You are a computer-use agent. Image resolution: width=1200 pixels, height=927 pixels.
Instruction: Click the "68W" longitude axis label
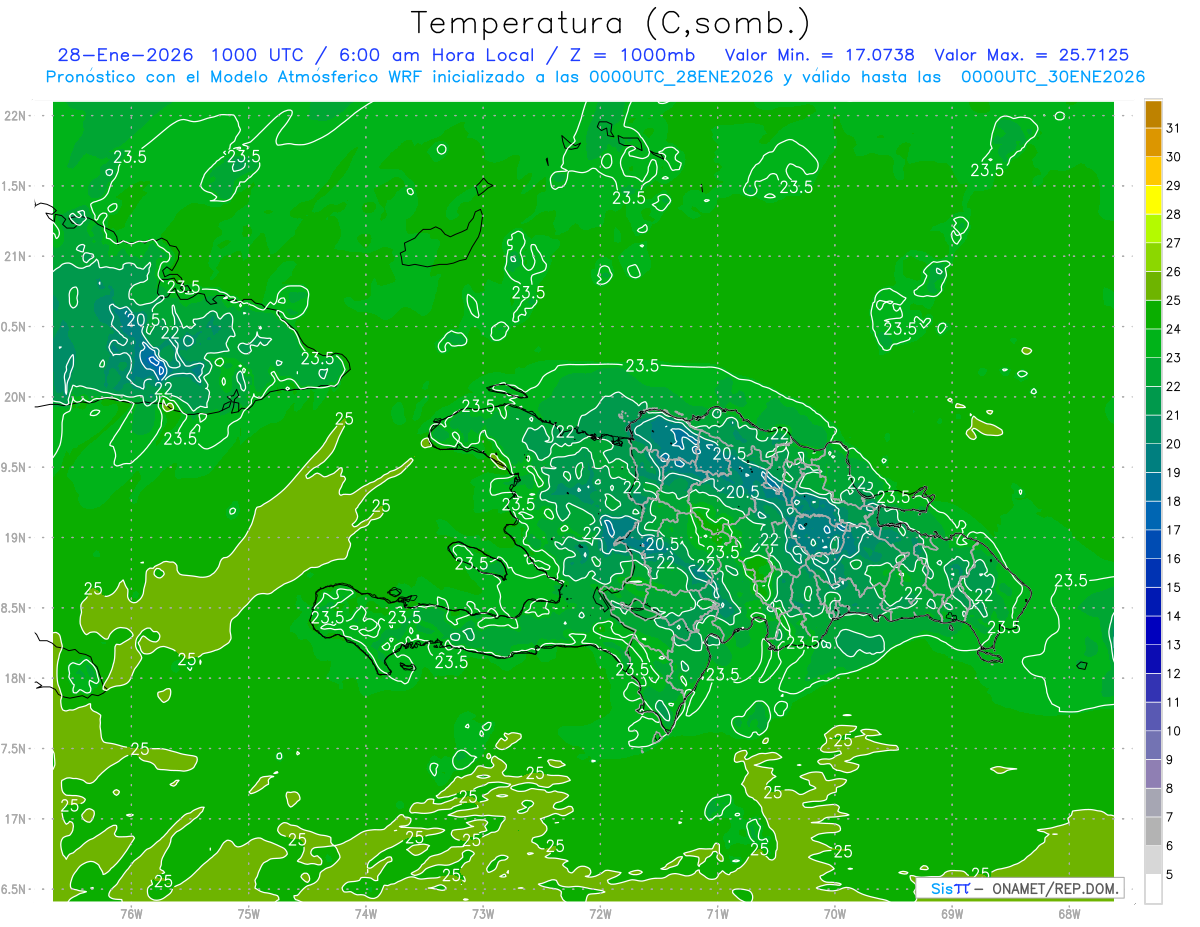[1069, 914]
